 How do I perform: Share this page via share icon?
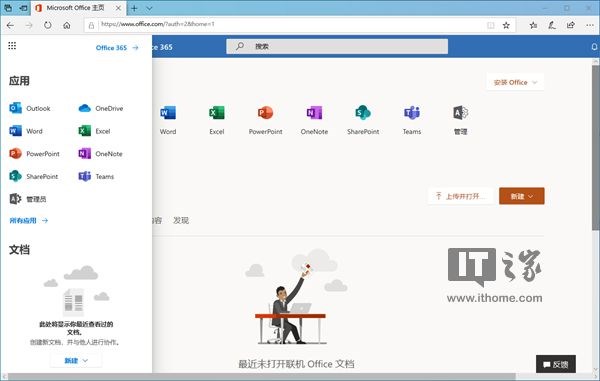(x=571, y=25)
